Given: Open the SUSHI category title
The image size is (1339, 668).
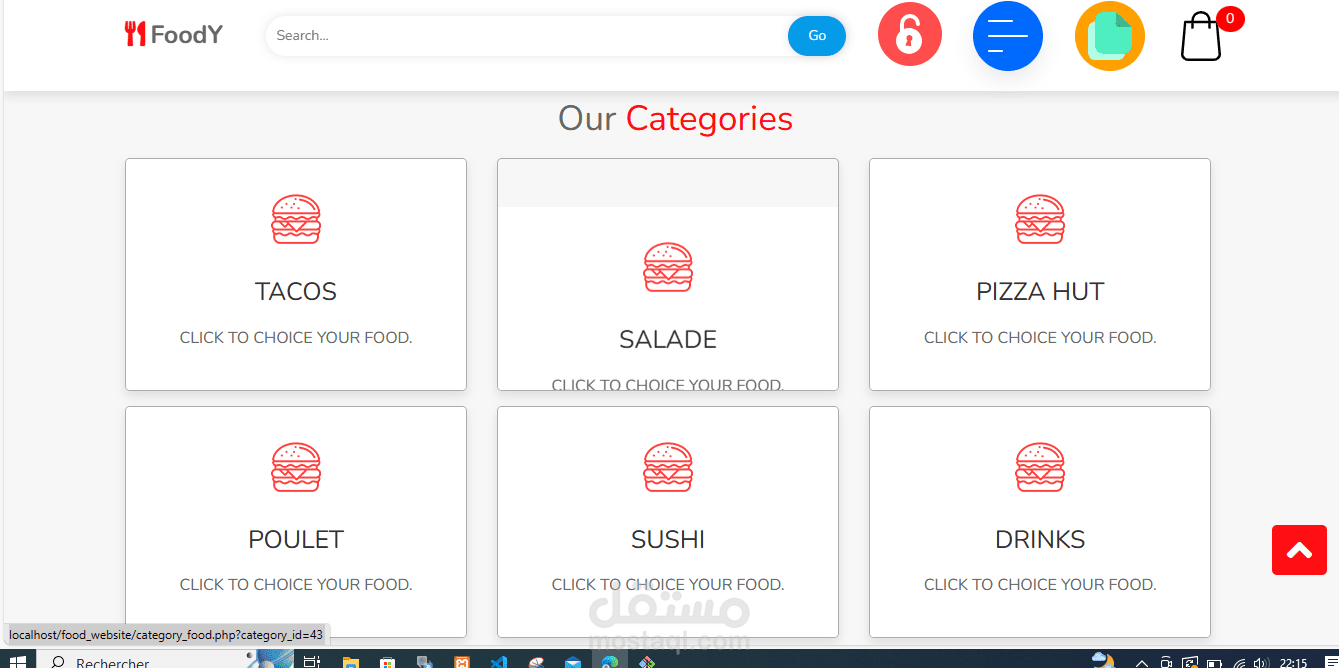Looking at the screenshot, I should [668, 540].
